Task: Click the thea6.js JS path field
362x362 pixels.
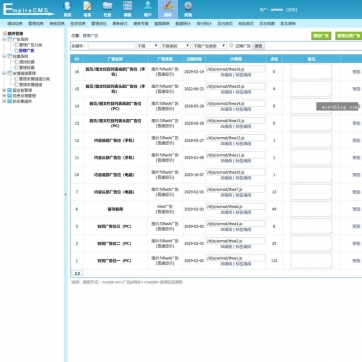Action: click(x=235, y=206)
